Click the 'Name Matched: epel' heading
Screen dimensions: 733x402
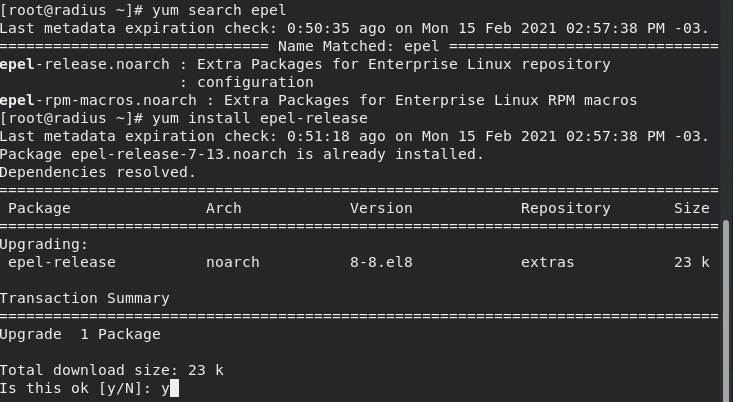coord(358,46)
